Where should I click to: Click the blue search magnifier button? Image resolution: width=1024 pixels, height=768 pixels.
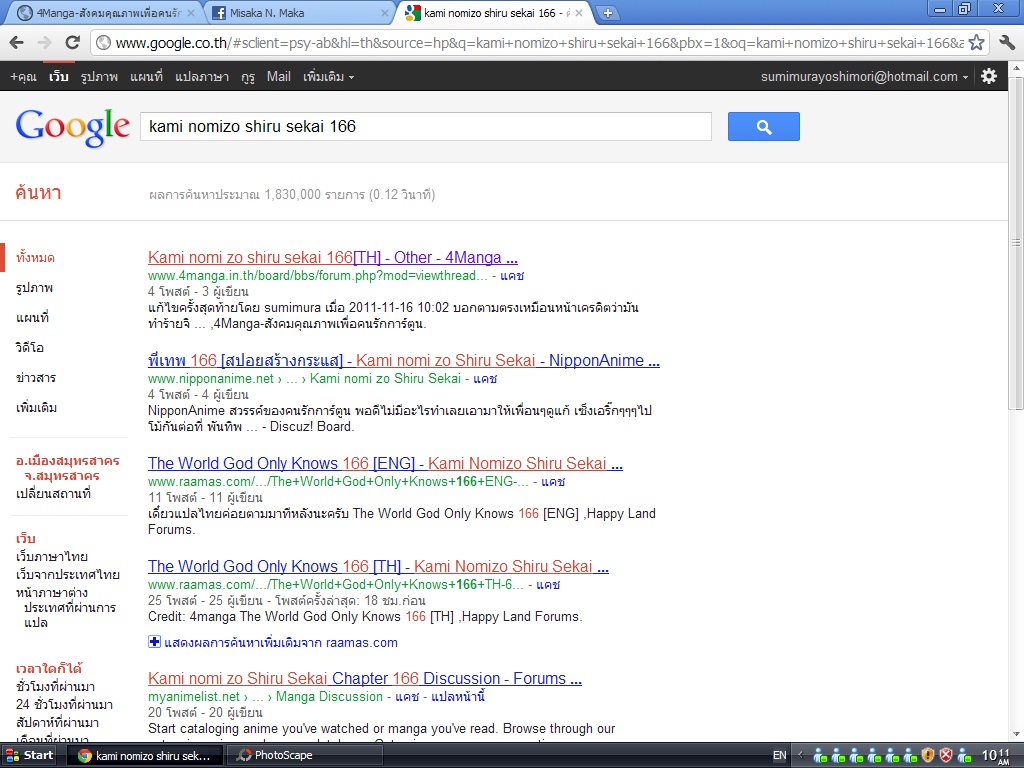(x=763, y=127)
